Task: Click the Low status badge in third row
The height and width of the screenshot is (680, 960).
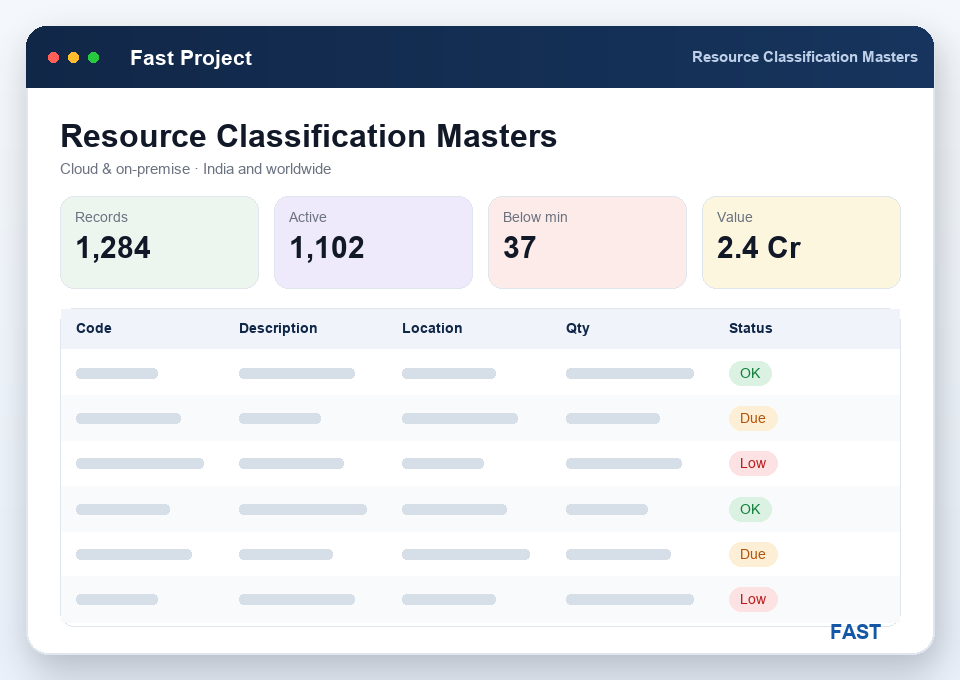Action: 753,463
